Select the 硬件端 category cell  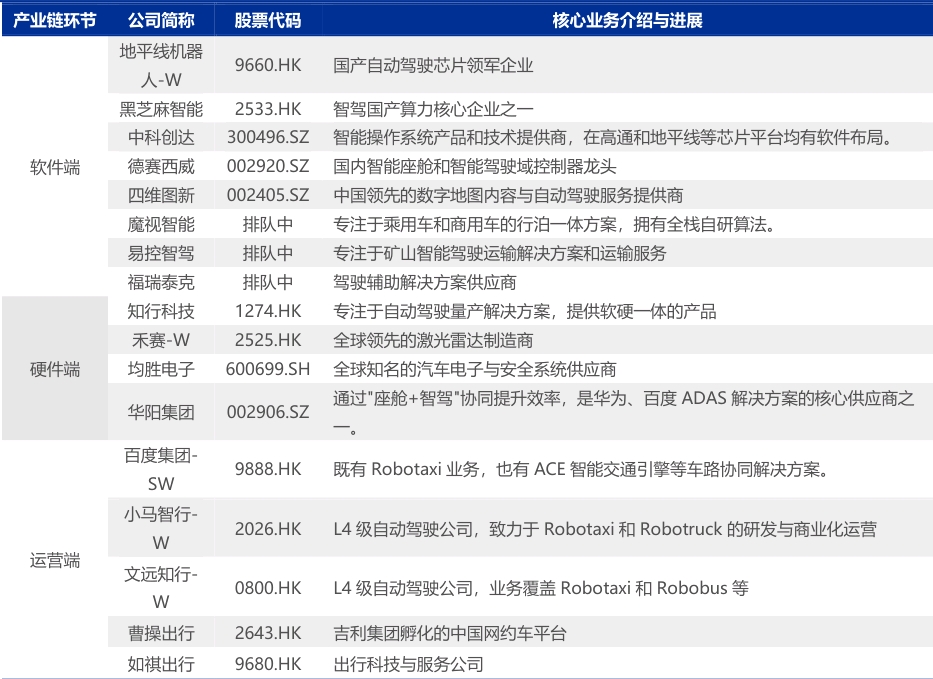(55, 370)
